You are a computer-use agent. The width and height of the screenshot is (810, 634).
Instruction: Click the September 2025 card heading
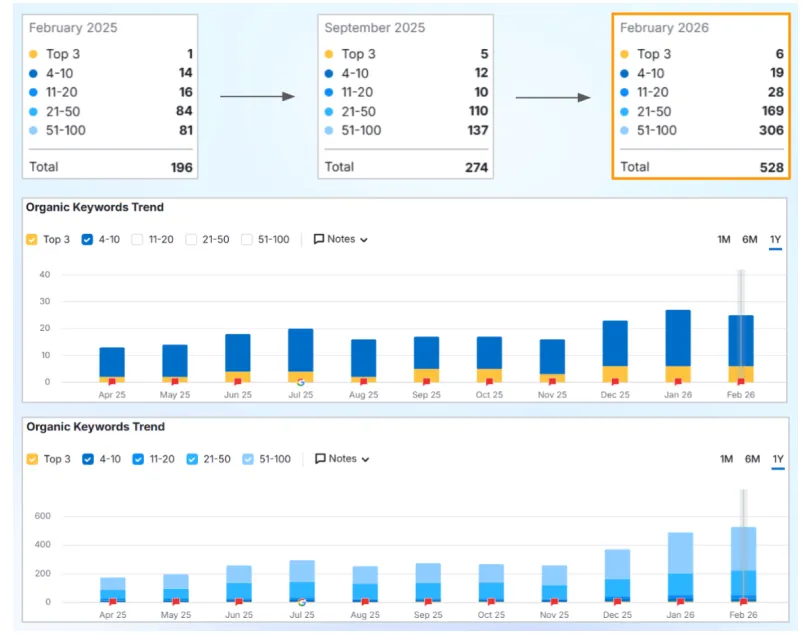(x=375, y=28)
